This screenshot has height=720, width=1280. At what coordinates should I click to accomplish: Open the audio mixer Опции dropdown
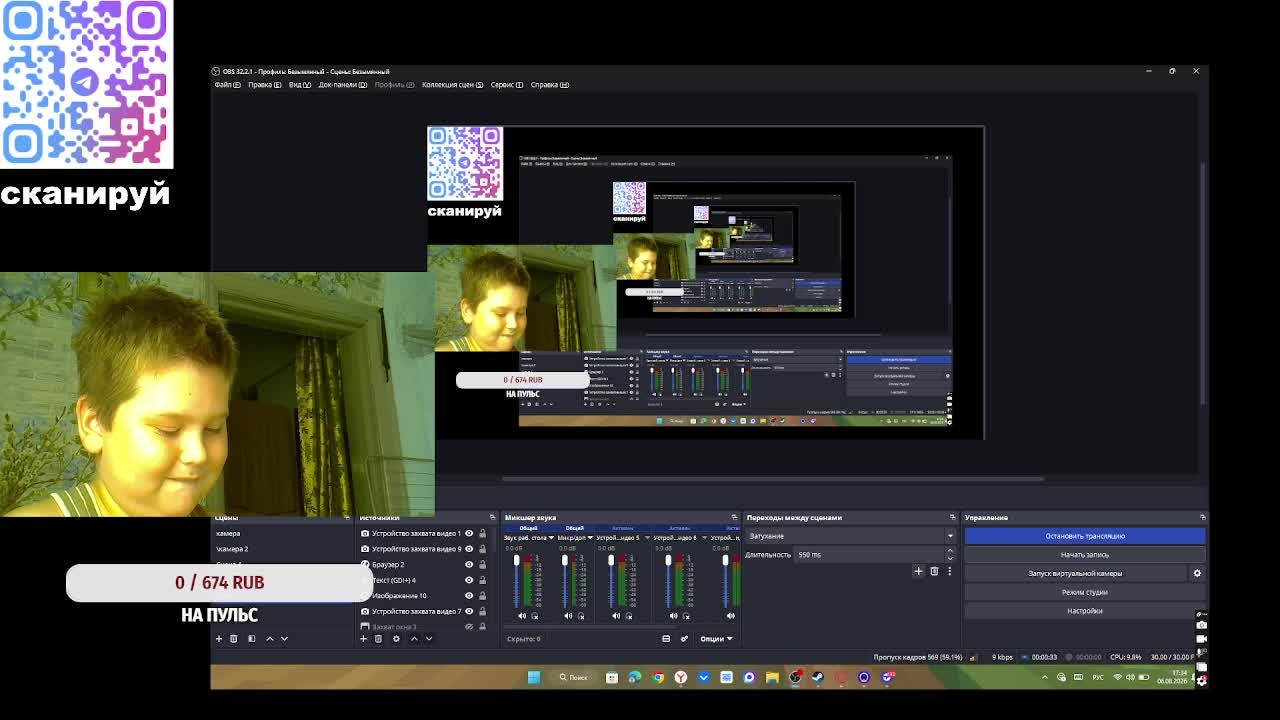[716, 638]
